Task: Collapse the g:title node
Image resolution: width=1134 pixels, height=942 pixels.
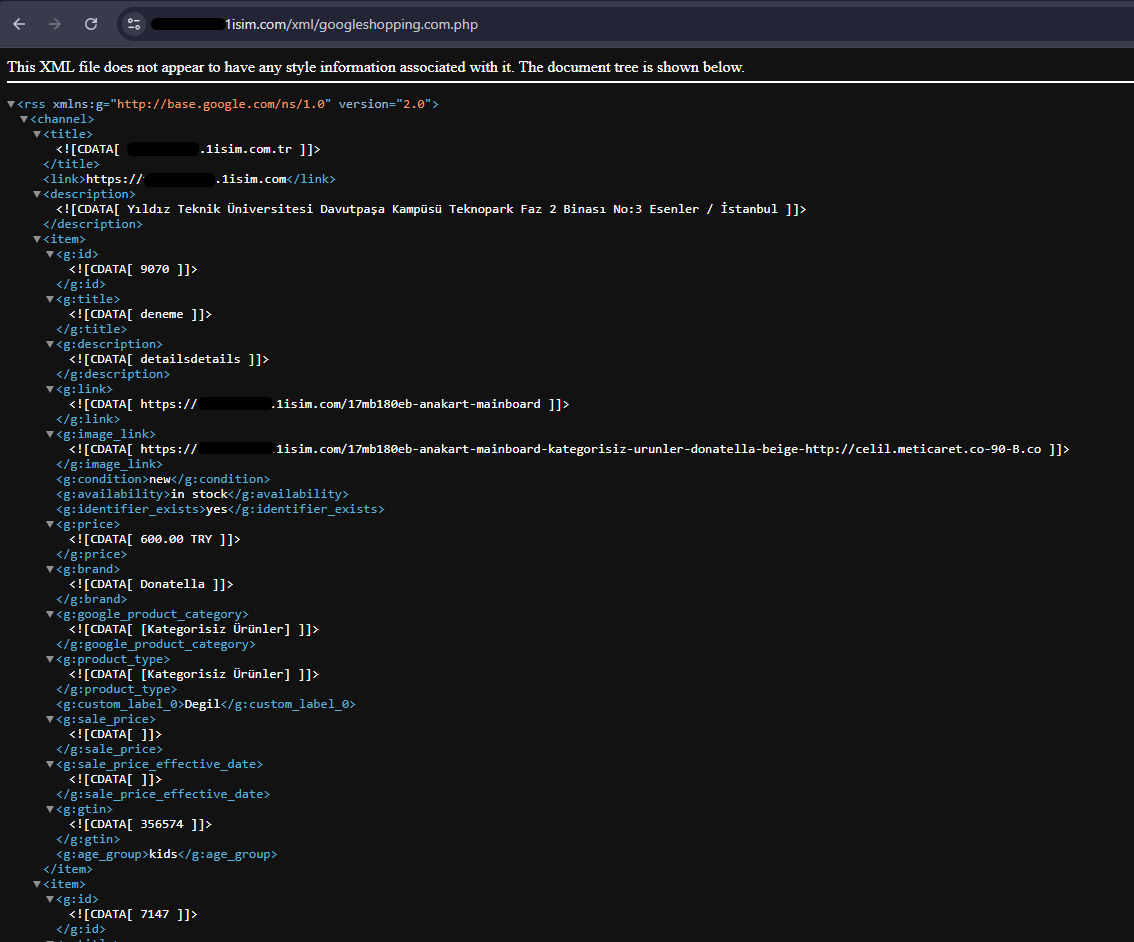Action: point(50,299)
